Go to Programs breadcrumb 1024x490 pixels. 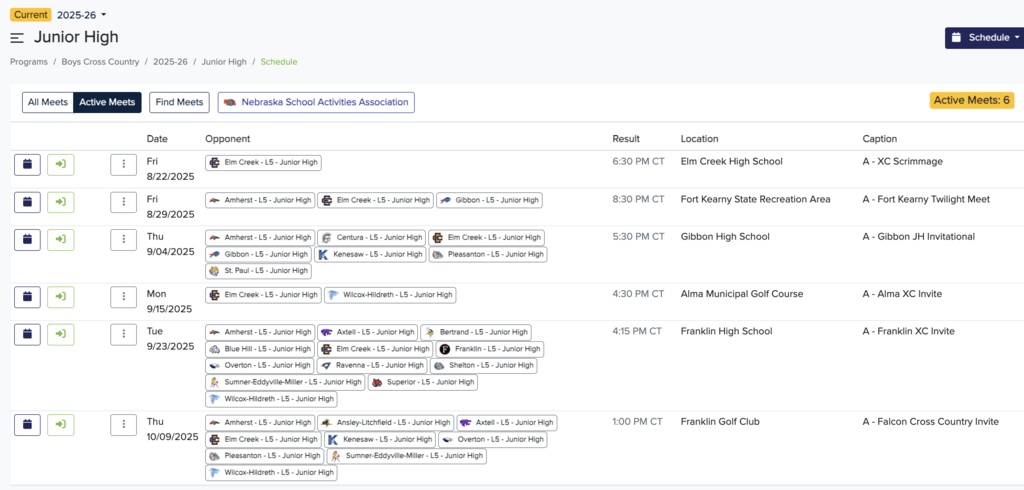pos(29,62)
